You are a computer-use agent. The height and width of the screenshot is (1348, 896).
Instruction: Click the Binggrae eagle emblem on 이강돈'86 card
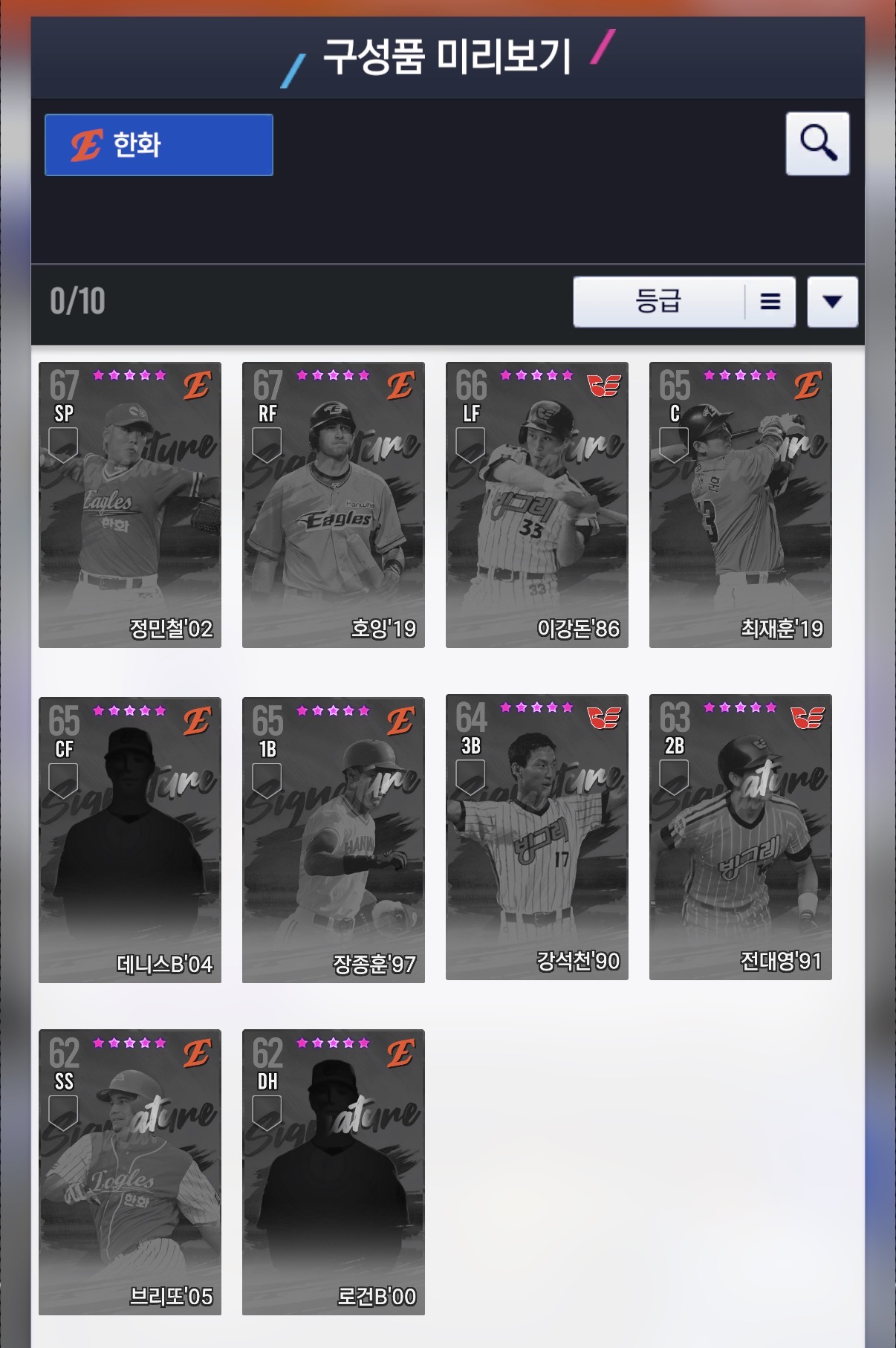click(603, 386)
